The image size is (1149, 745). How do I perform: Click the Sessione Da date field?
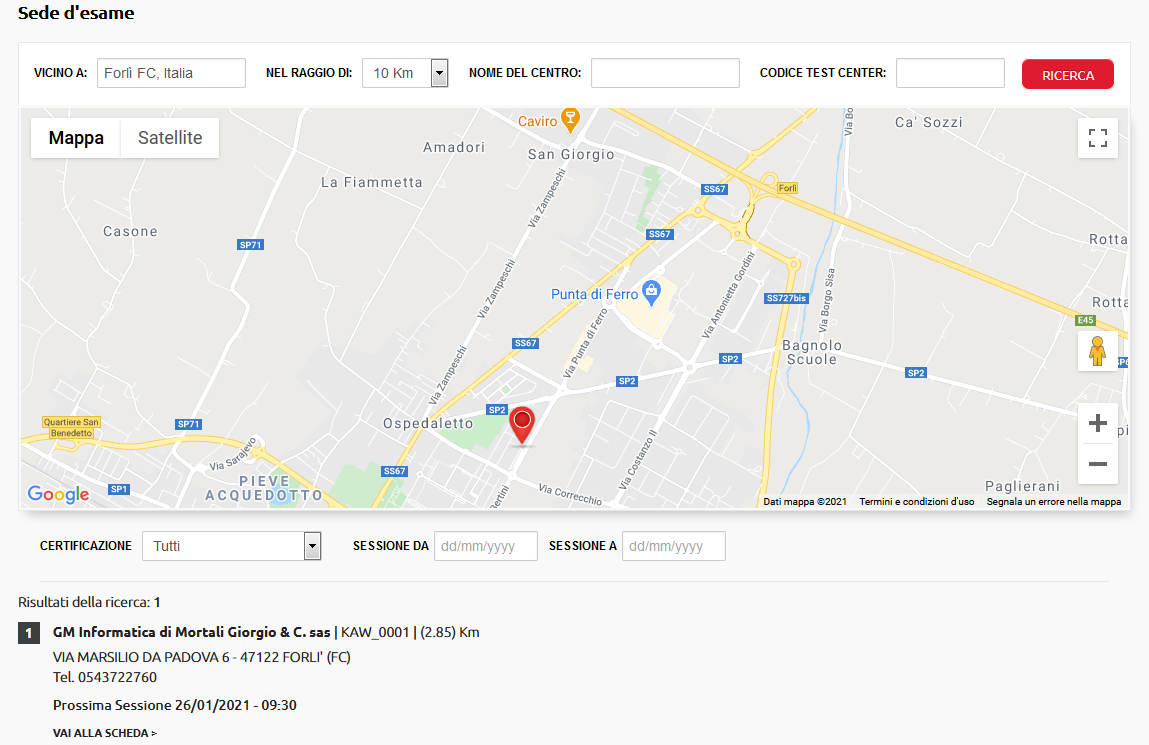[x=486, y=546]
